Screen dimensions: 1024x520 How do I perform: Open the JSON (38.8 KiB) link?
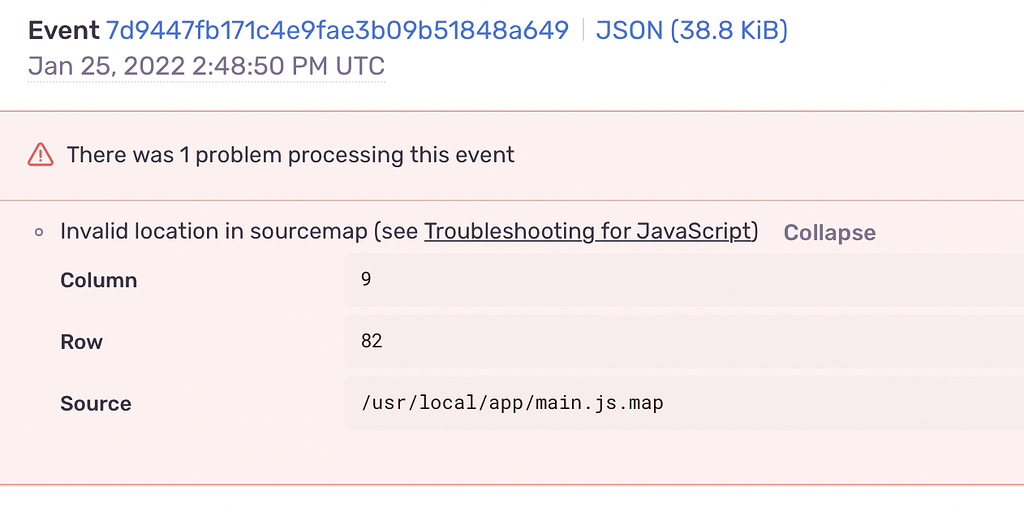tap(692, 30)
